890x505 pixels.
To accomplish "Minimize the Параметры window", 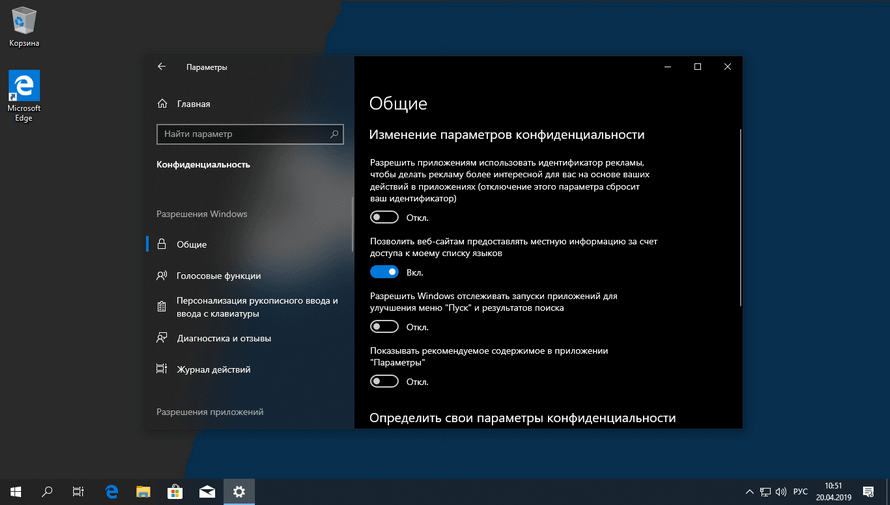I will [x=668, y=66].
